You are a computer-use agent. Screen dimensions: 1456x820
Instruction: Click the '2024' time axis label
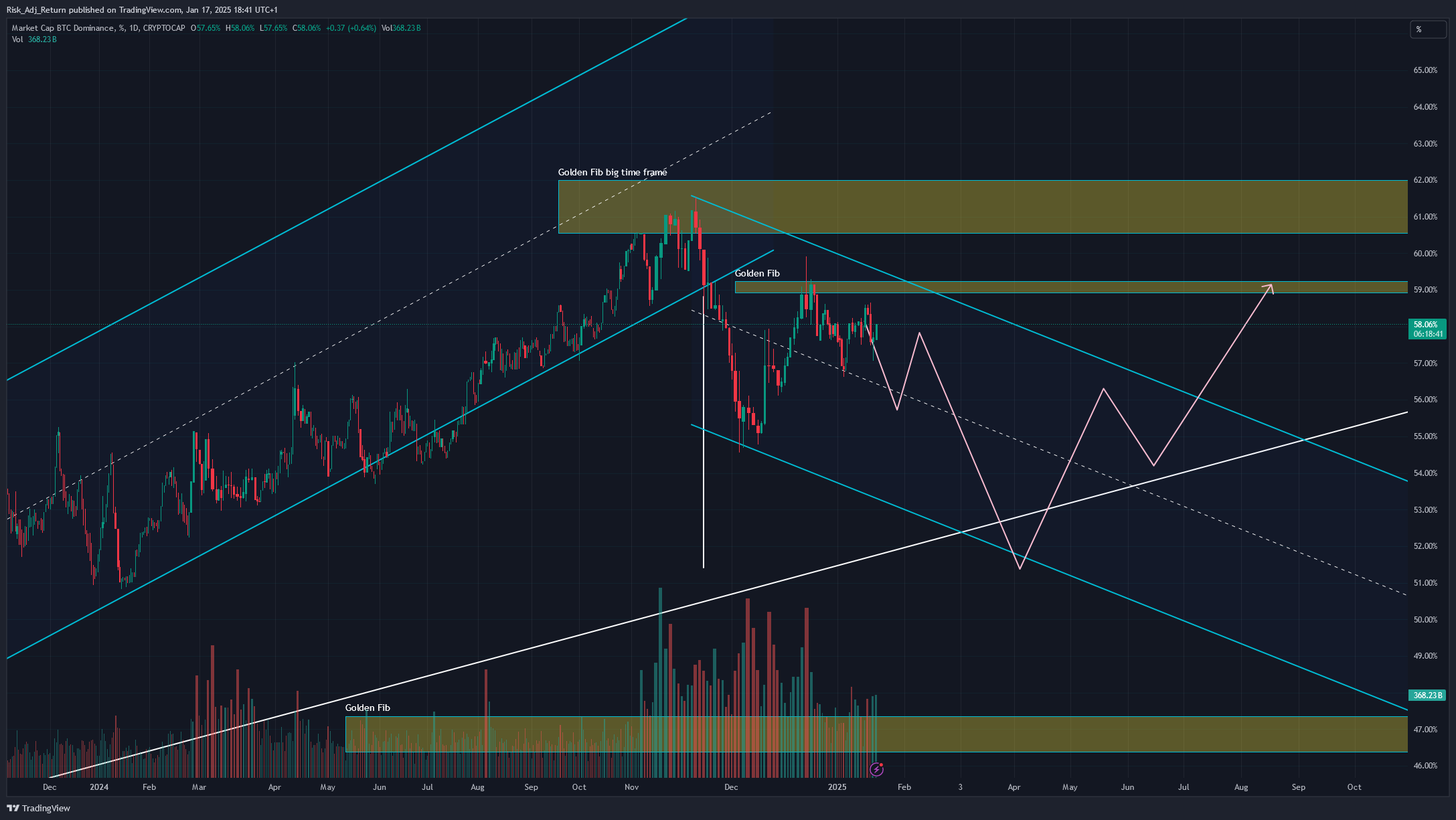(x=99, y=787)
